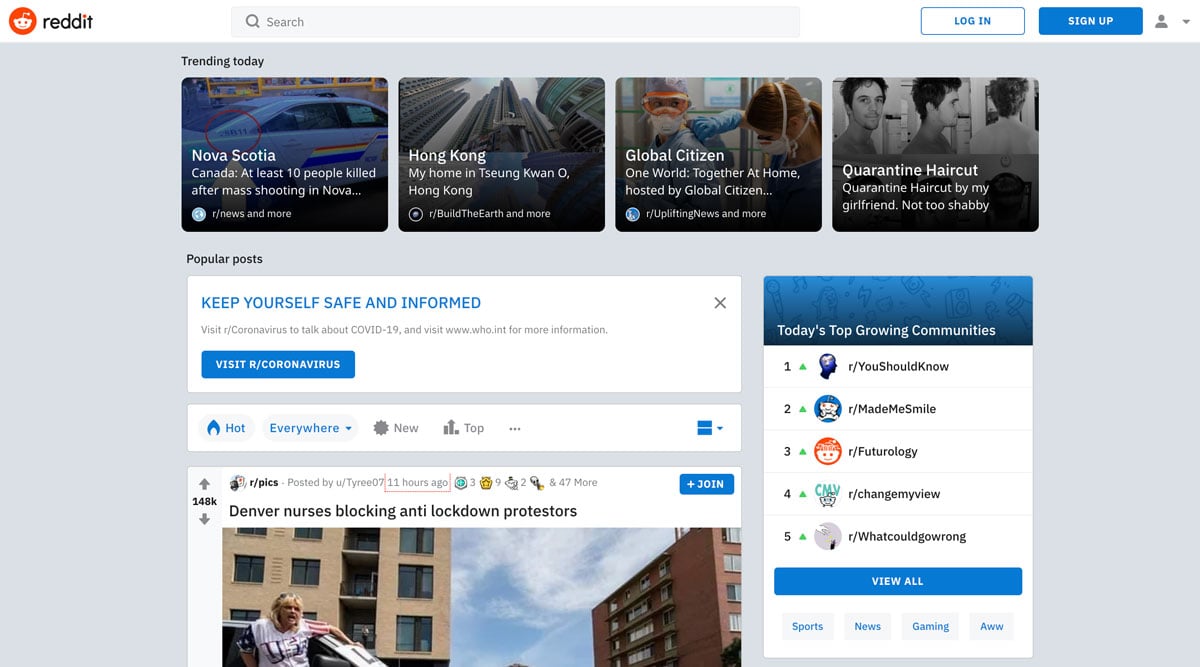Screen dimensions: 1200x667
Task: Click the r/BuildTheEarth community icon
Action: (x=416, y=214)
